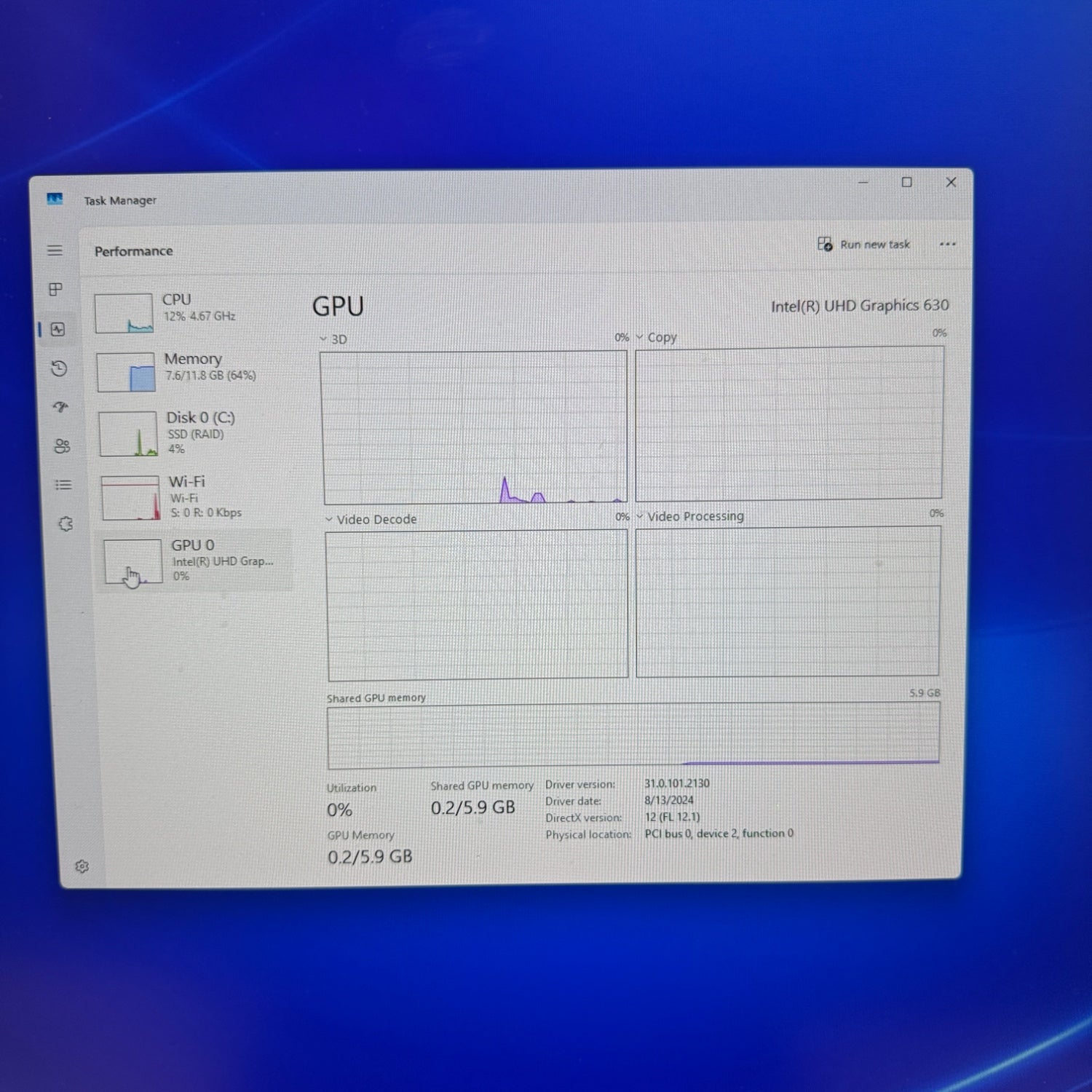Change the Video Decode graph engine
Viewport: 1092px width, 1092px height.
coord(371,519)
